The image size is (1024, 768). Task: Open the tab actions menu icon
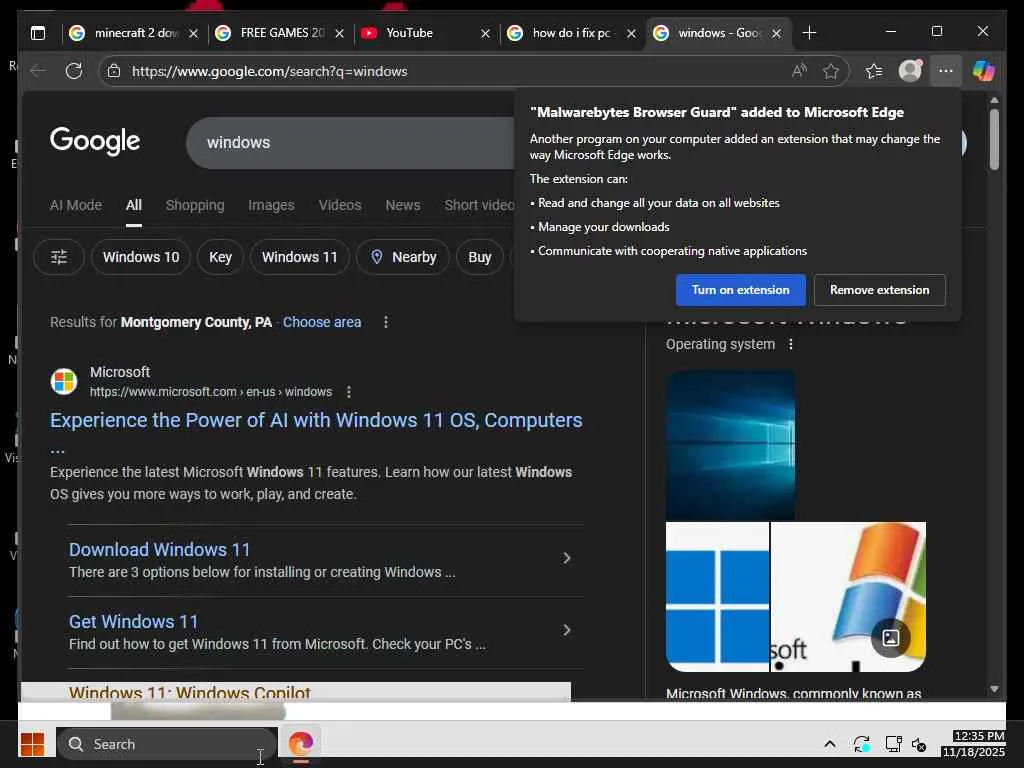(x=38, y=33)
